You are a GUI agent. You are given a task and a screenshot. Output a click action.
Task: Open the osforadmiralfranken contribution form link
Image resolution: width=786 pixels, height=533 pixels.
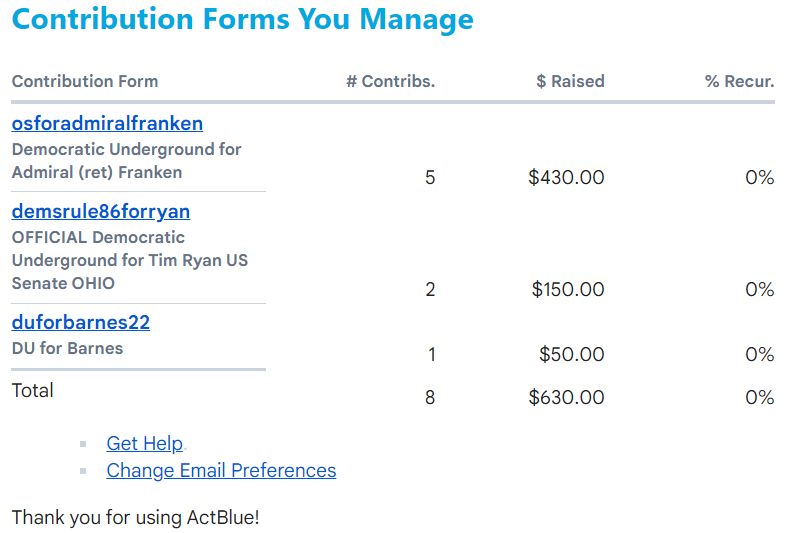(x=107, y=124)
